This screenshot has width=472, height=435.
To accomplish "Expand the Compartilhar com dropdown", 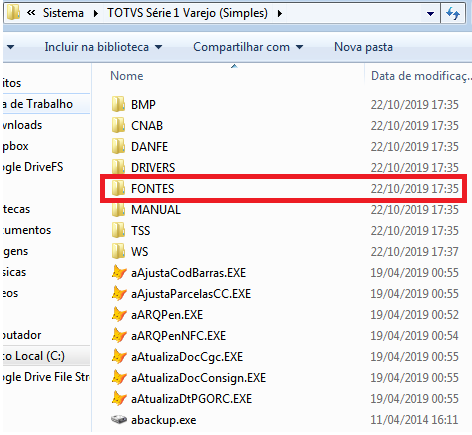I will pos(300,47).
